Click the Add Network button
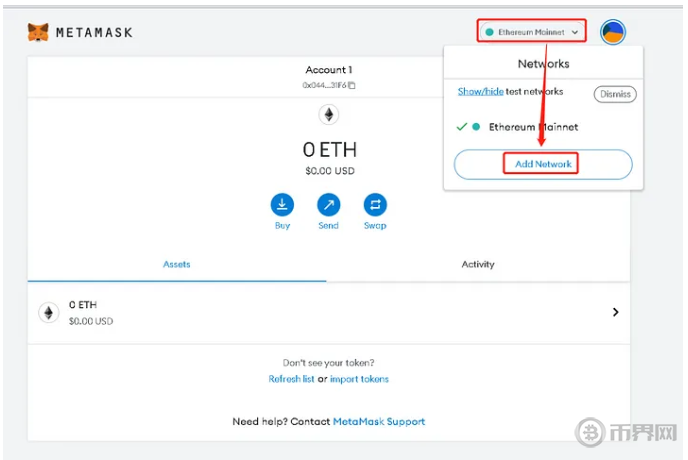Image resolution: width=688 pixels, height=460 pixels. [x=543, y=164]
